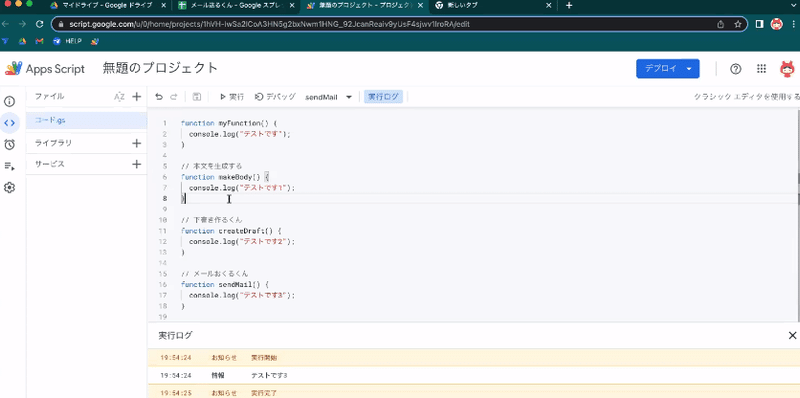Click the ファイル heading in sidebar
Image resolution: width=800 pixels, height=398 pixels.
49,96
